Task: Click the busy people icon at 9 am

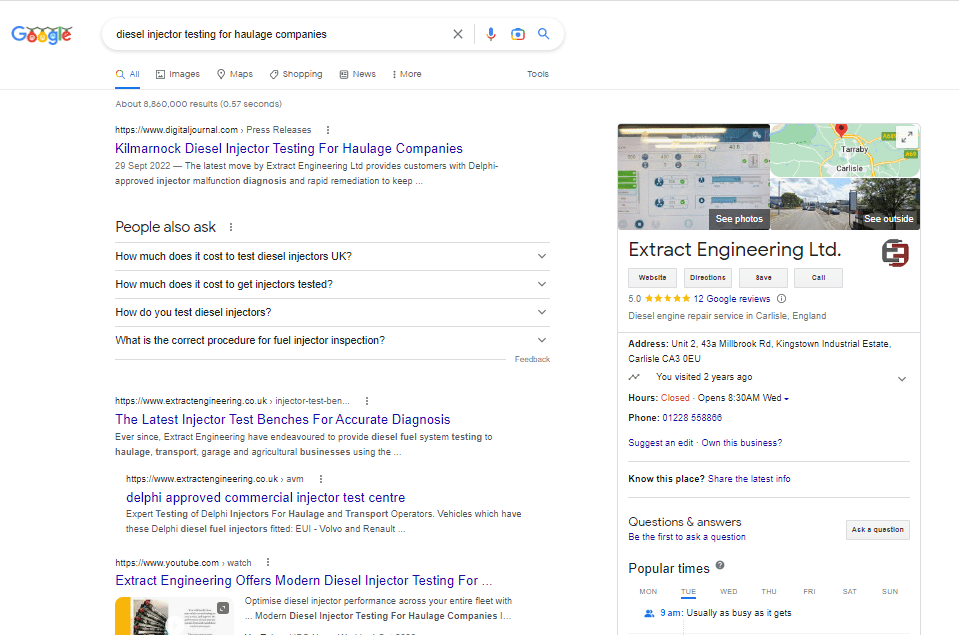Action: click(x=649, y=613)
